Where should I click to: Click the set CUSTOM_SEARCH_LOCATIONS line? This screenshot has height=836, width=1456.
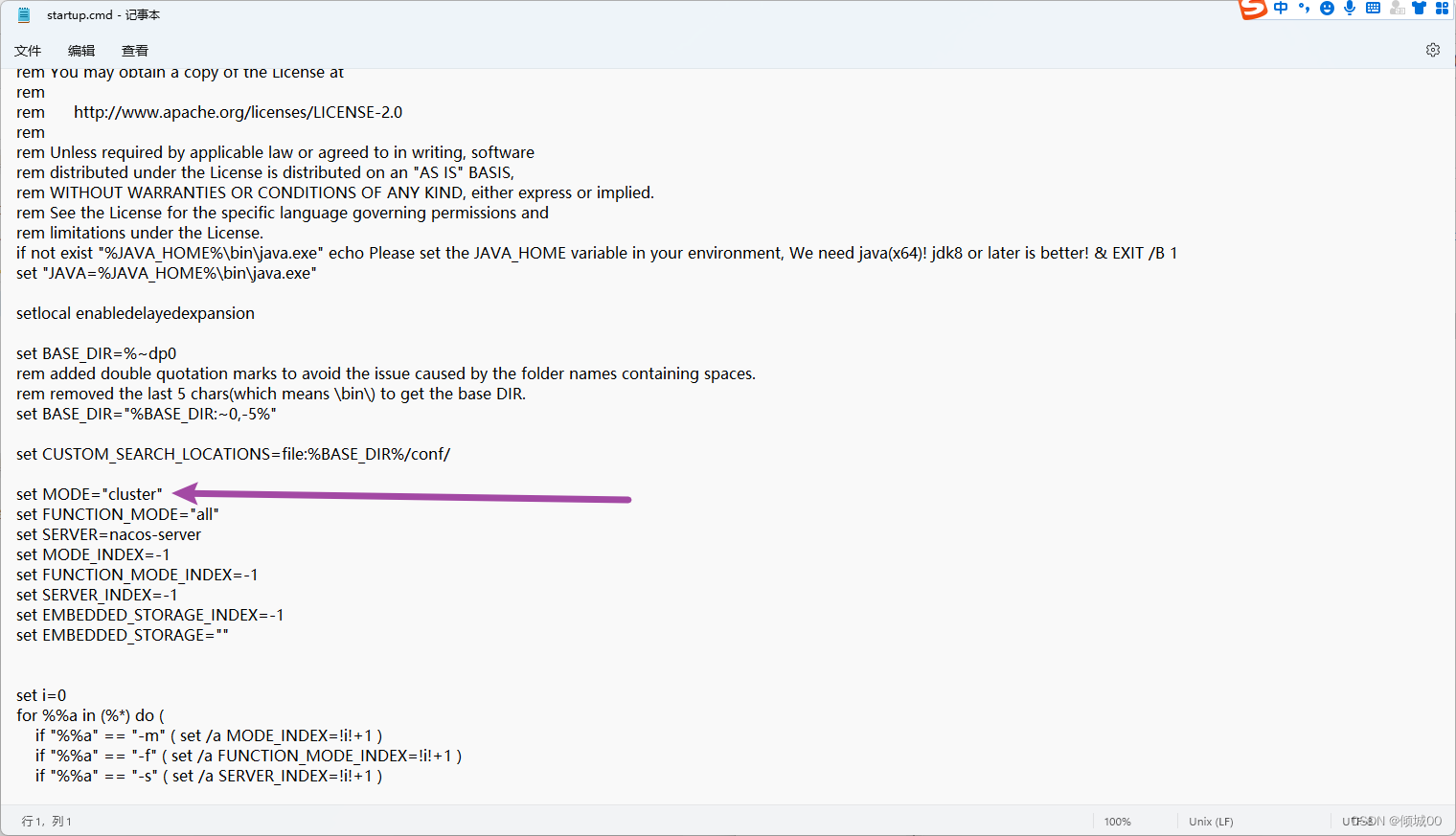click(x=233, y=454)
